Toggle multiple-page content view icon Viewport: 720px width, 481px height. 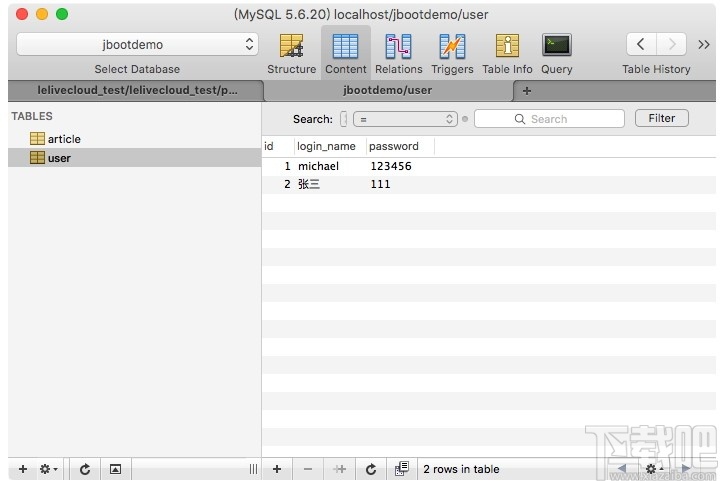(402, 469)
